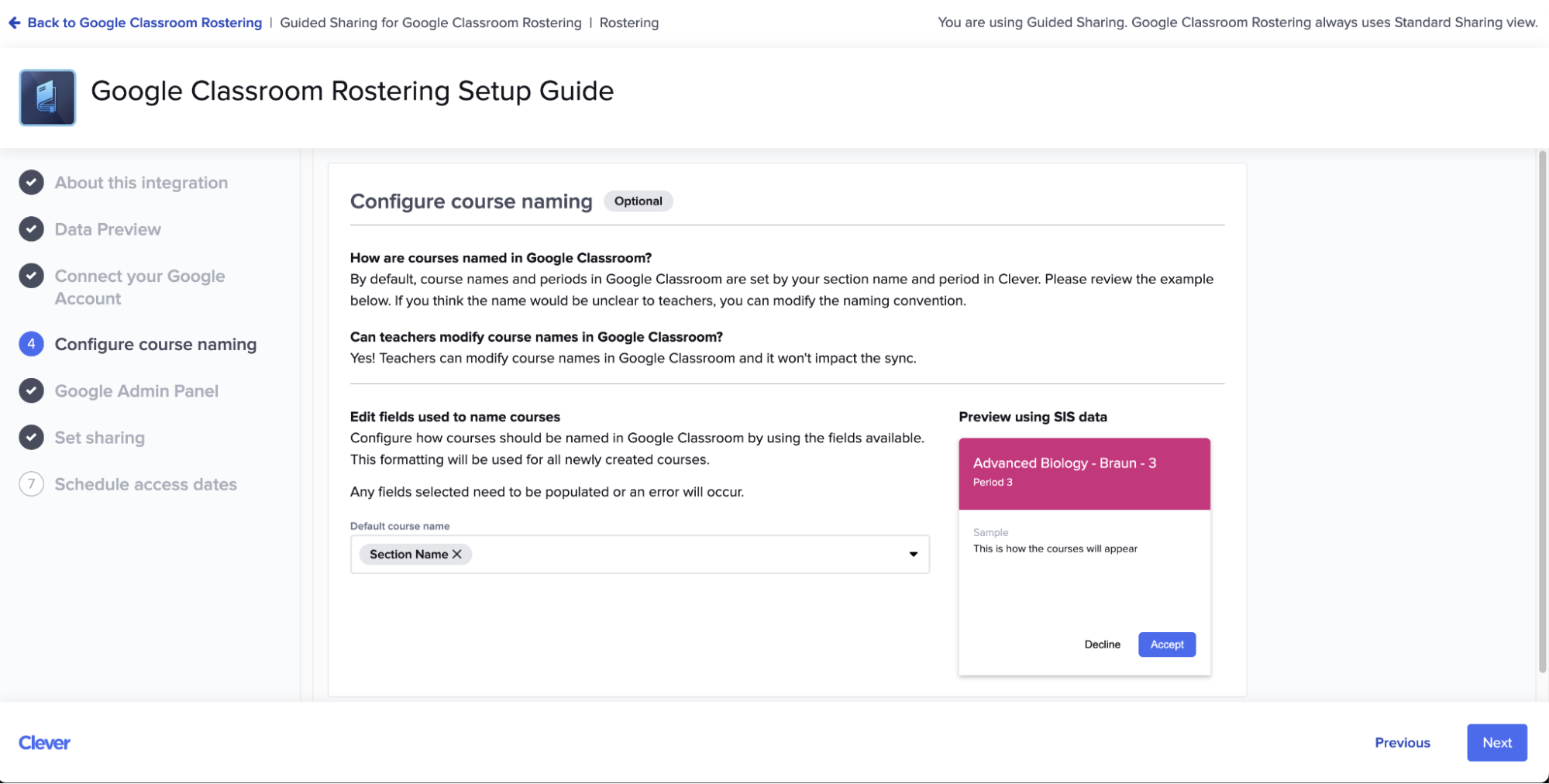The width and height of the screenshot is (1549, 784).
Task: Click the circled 7 beside Schedule access dates
Action: tap(30, 484)
